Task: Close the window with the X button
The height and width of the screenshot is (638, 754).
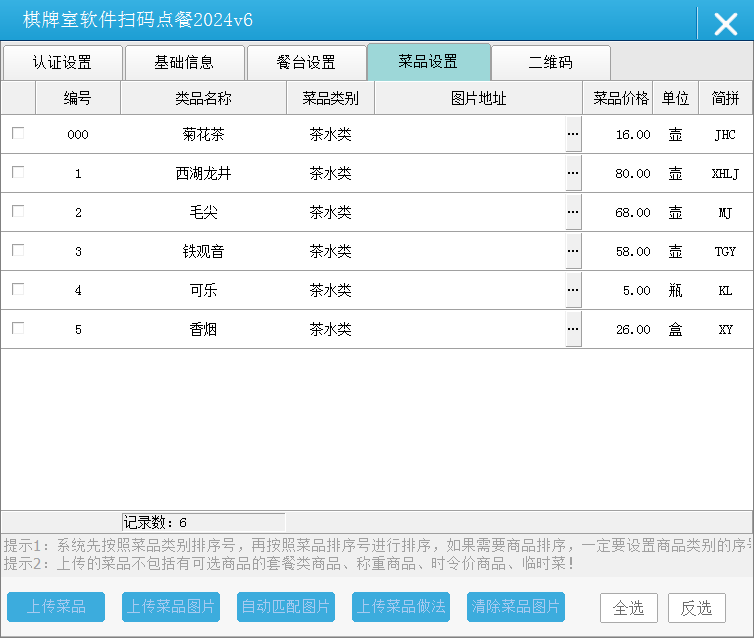Action: 725,24
